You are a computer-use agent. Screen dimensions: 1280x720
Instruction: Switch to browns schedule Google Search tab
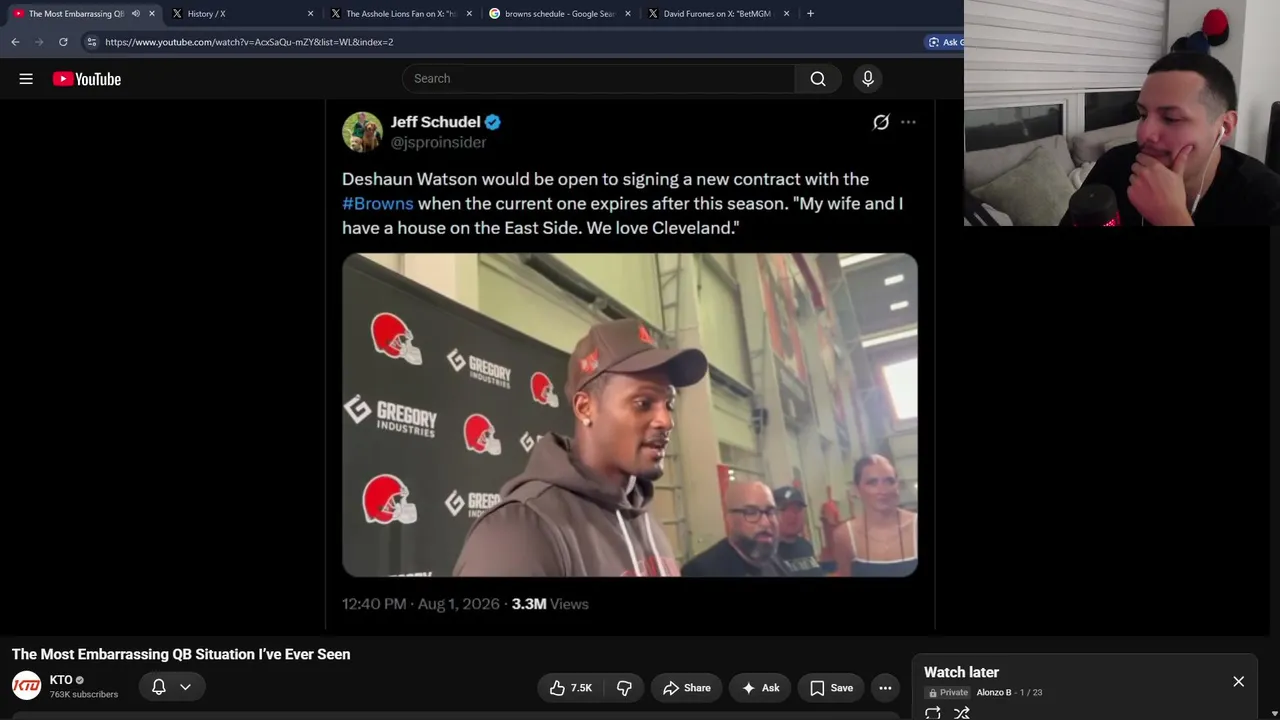pyautogui.click(x=558, y=14)
